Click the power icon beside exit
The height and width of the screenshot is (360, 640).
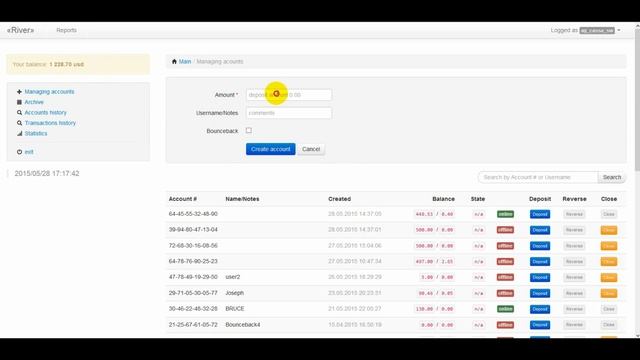click(x=19, y=152)
